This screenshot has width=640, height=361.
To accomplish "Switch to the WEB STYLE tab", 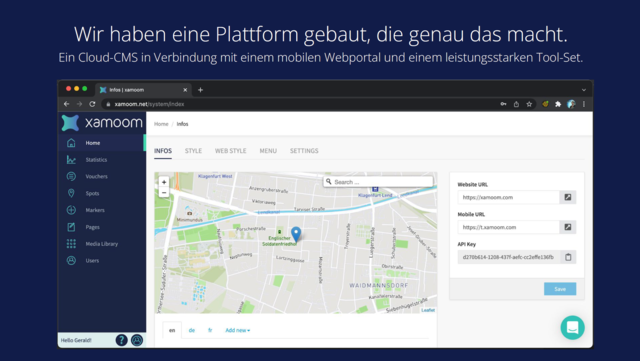I will click(231, 151).
